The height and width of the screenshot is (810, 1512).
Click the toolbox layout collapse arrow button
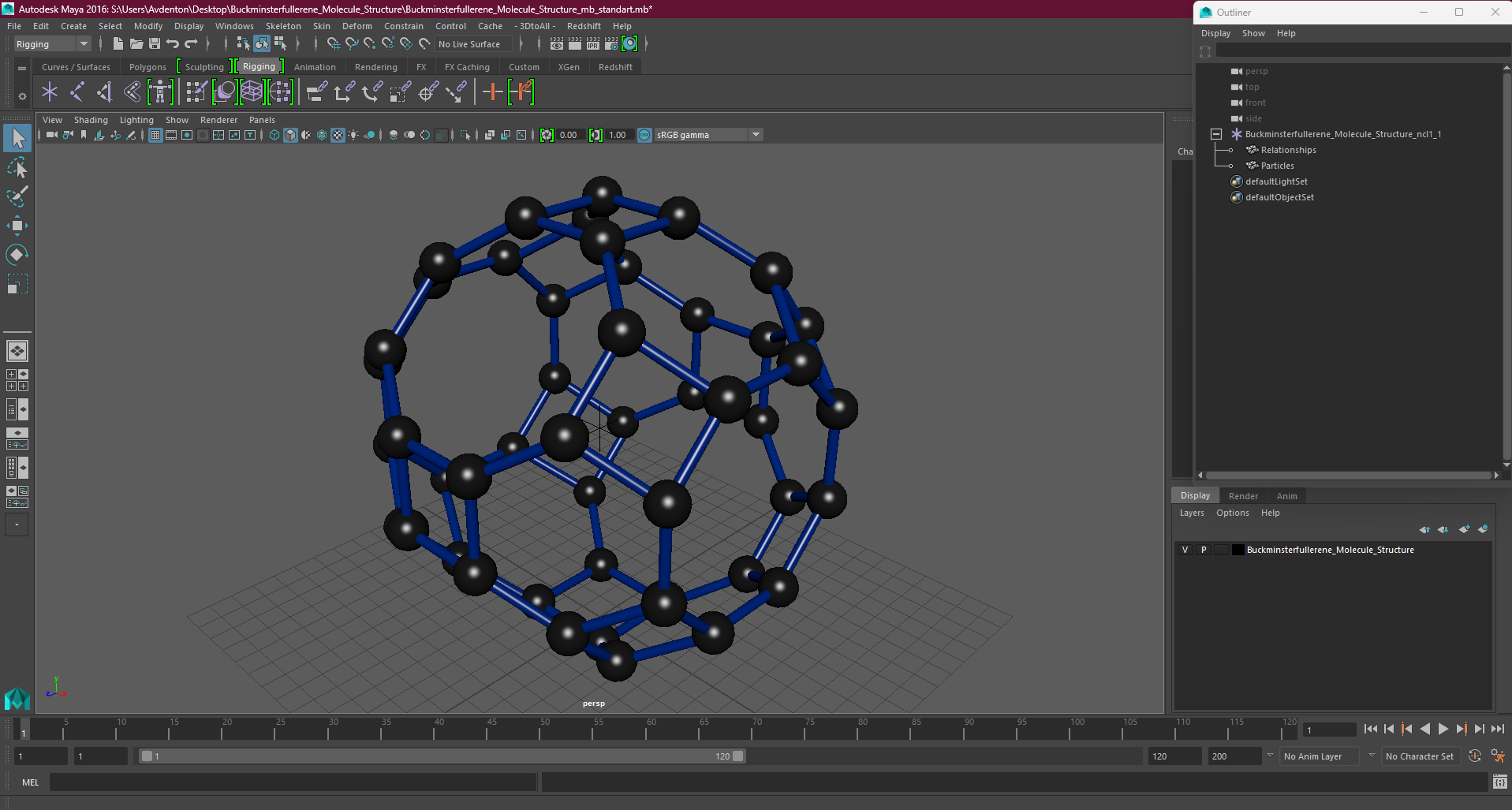17,524
